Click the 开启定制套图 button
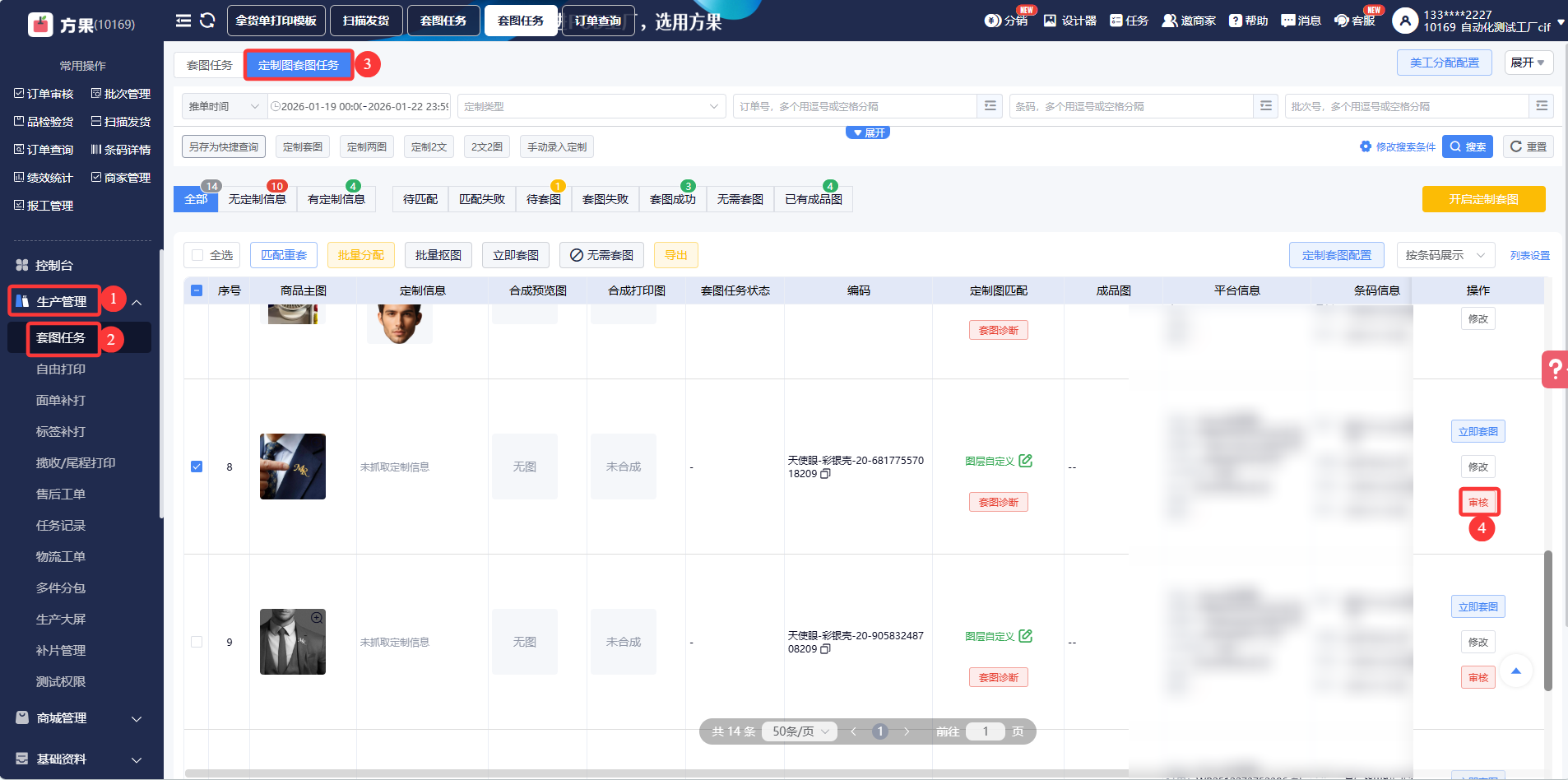Screen dimensions: 1568x780 pyautogui.click(x=1484, y=199)
